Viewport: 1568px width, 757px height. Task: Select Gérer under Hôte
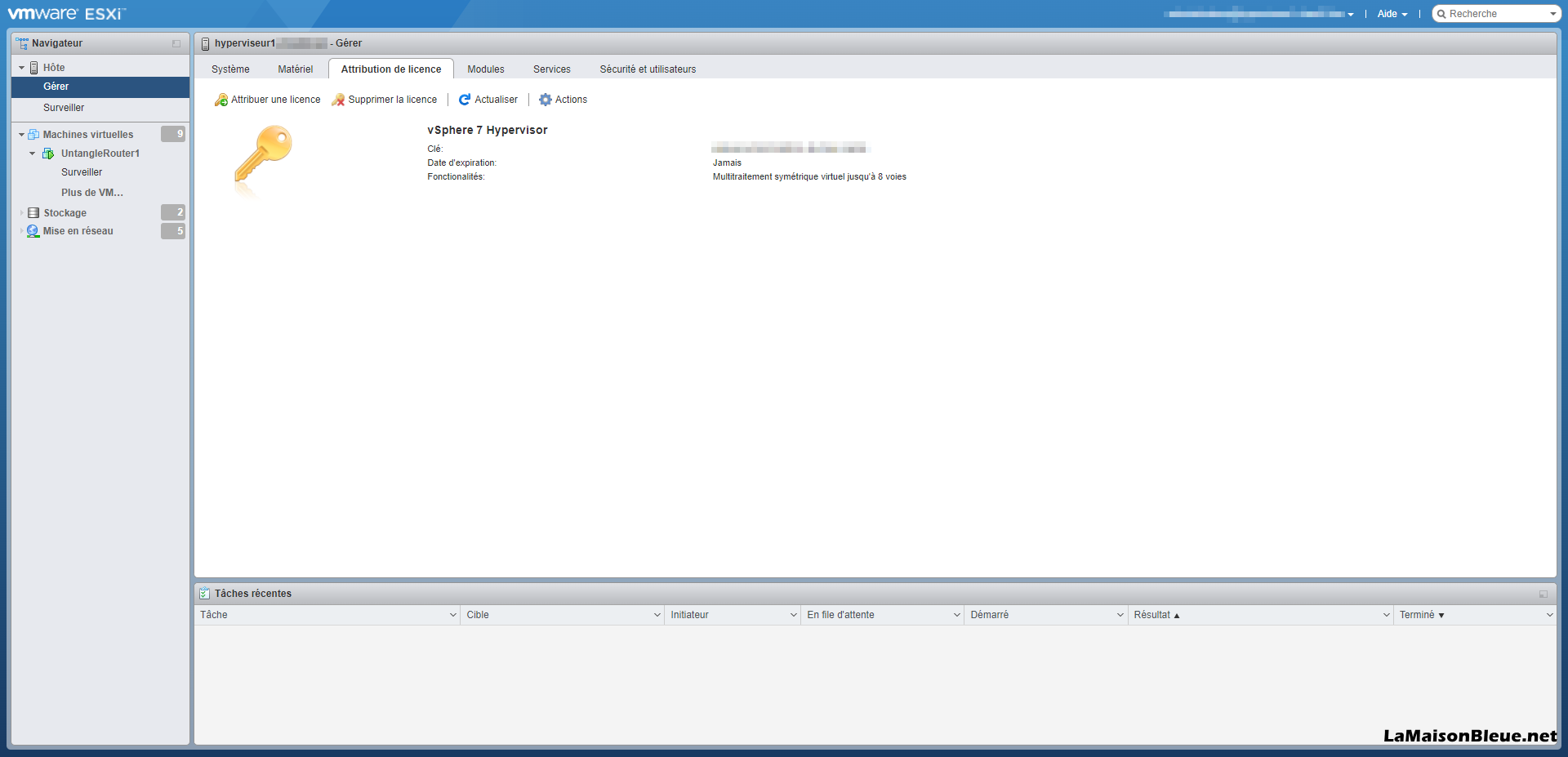click(100, 87)
